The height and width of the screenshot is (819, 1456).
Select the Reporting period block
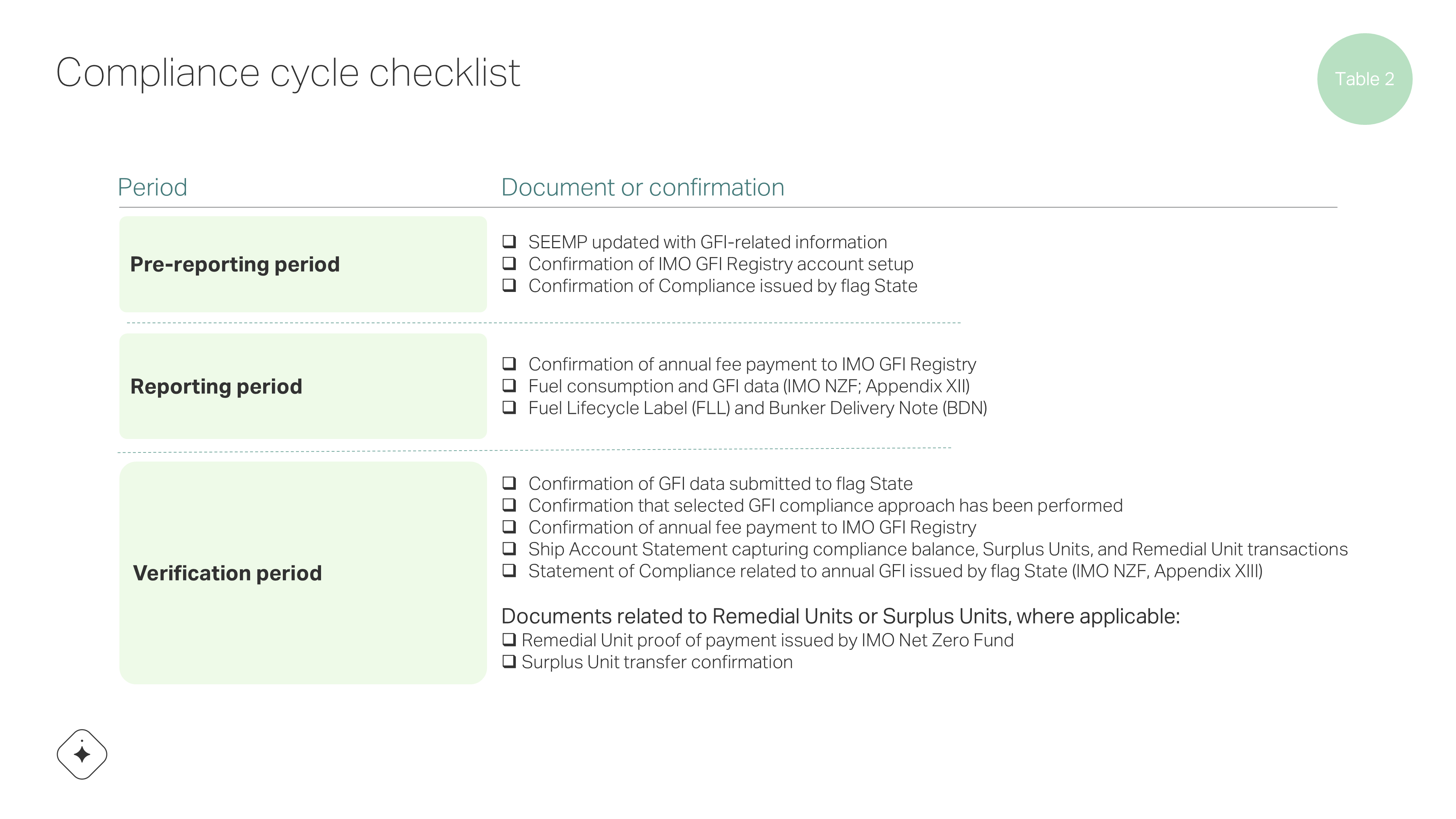303,387
